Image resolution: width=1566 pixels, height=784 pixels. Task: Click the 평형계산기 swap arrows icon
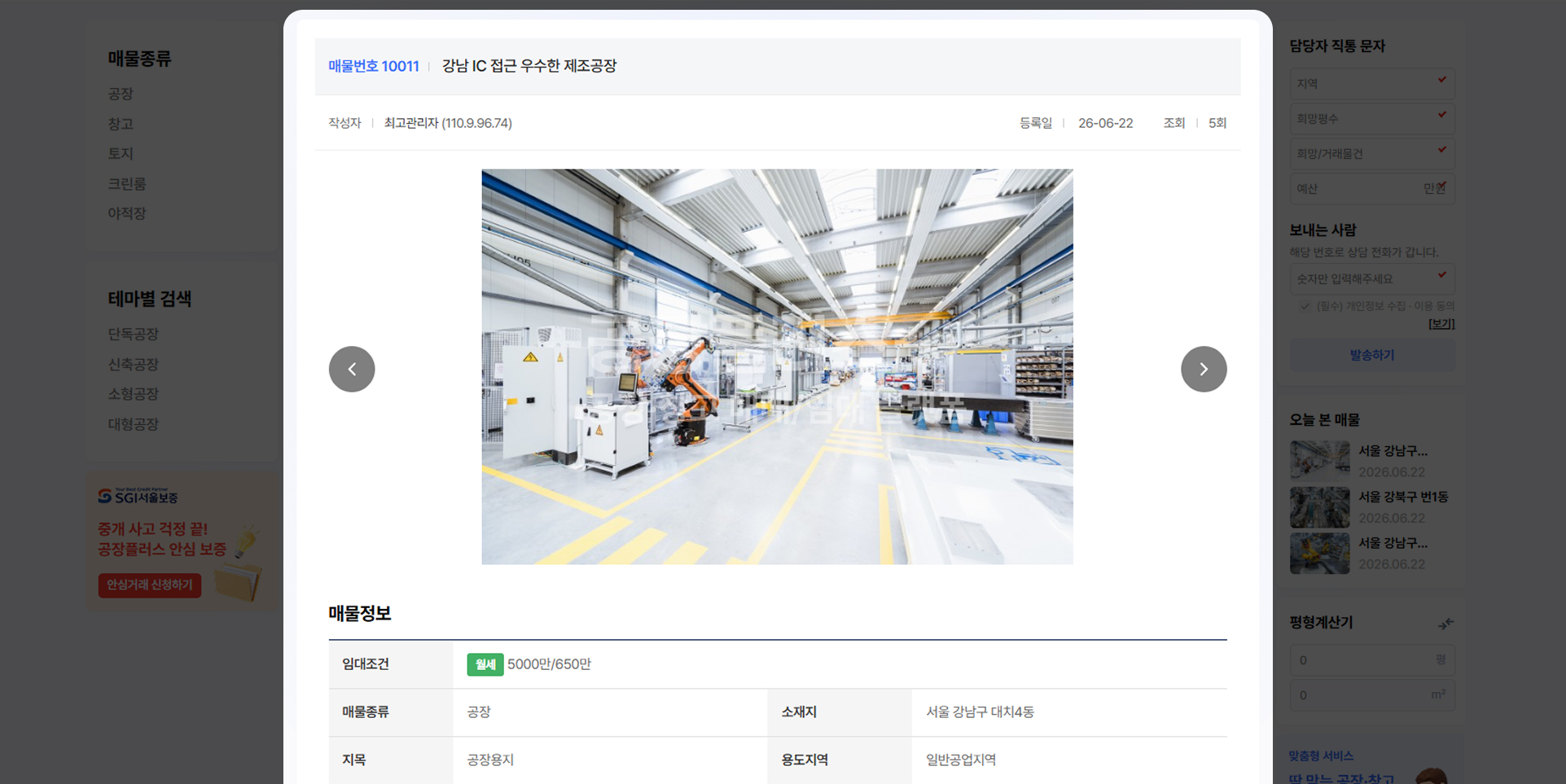[x=1445, y=624]
